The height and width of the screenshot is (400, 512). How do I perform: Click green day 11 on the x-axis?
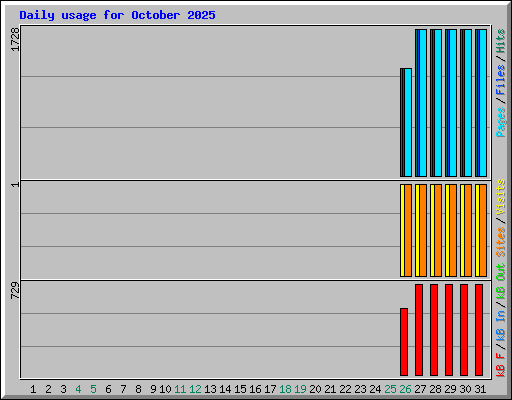click(x=180, y=389)
